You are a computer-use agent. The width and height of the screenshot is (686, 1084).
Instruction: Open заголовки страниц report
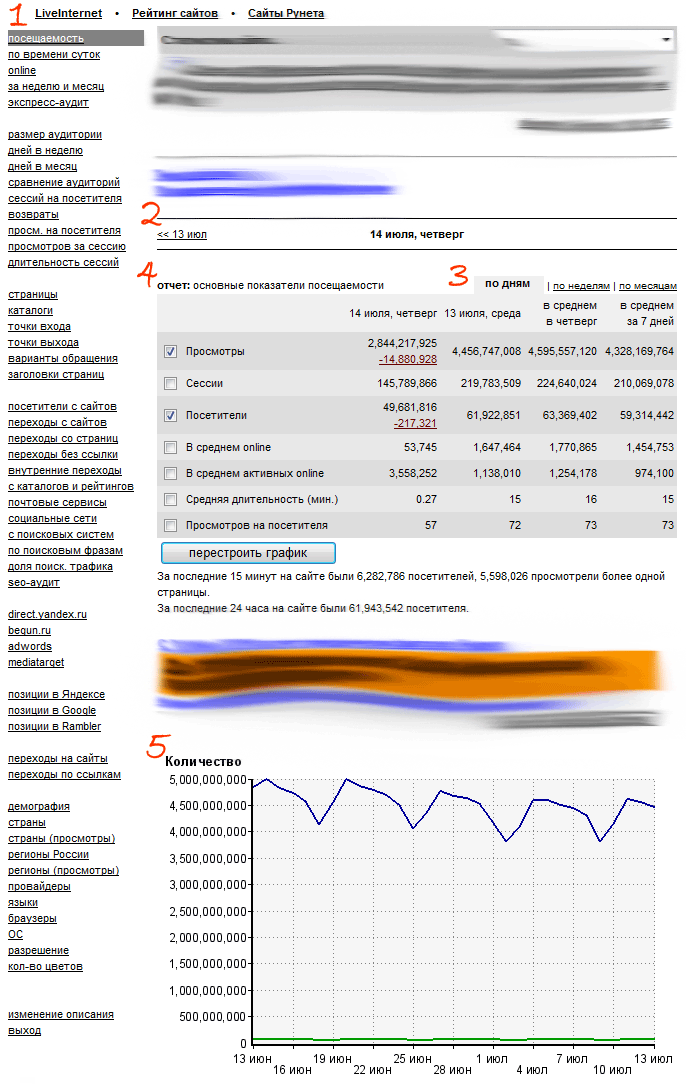click(x=56, y=374)
